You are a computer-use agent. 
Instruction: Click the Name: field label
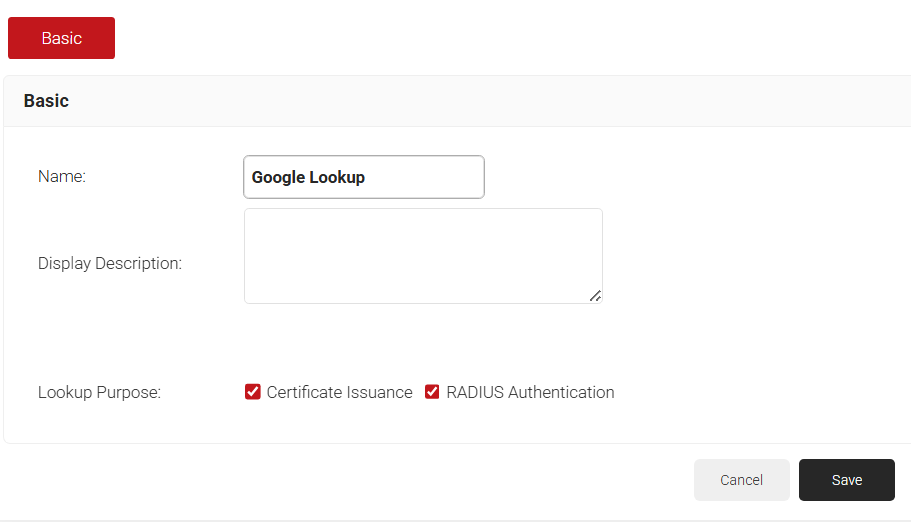[x=62, y=177]
